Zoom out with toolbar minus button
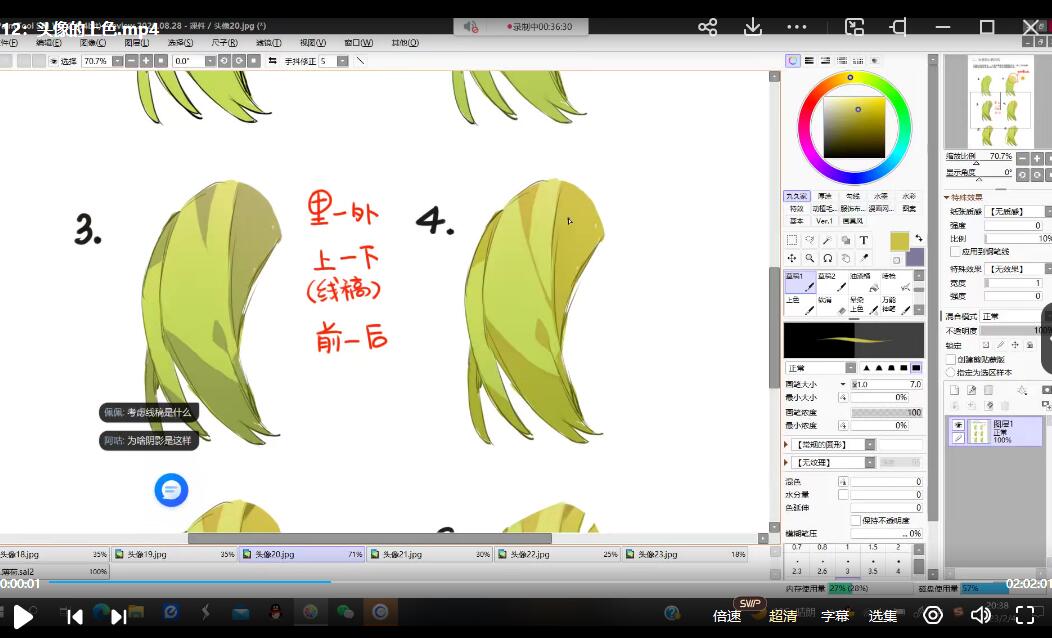The image size is (1052, 638). [132, 61]
